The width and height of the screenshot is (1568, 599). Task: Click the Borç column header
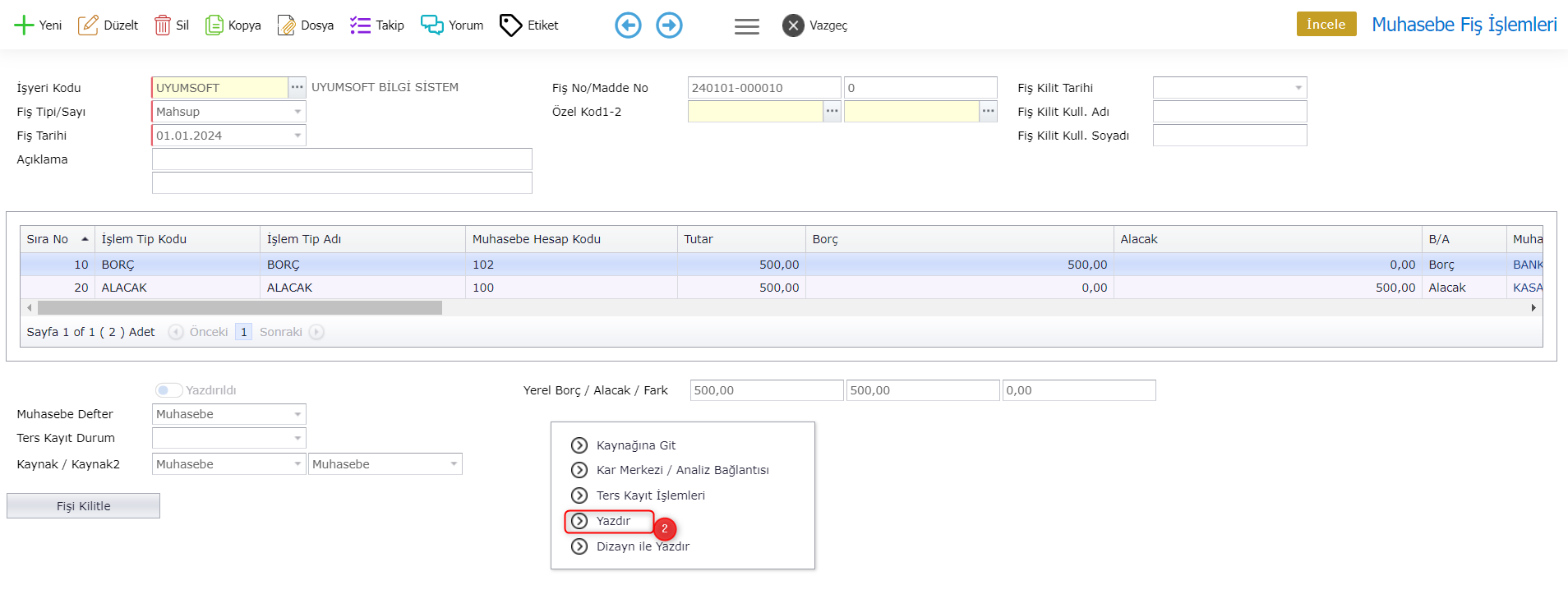pos(960,239)
